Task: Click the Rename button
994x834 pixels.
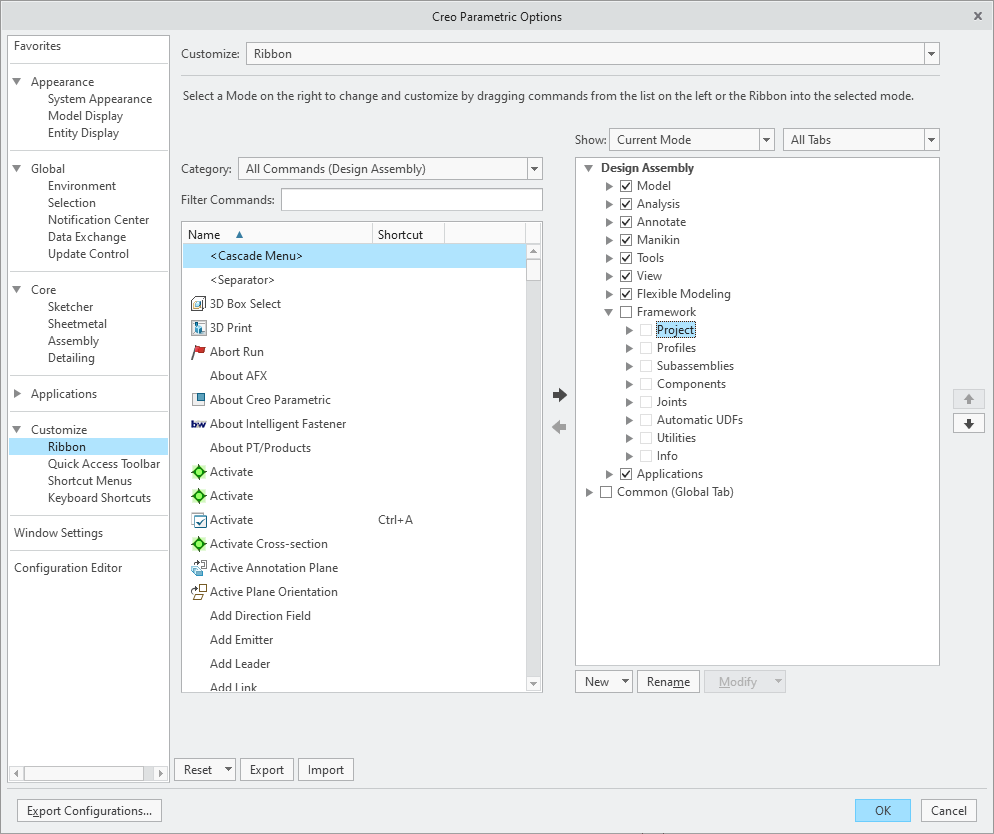Action: pyautogui.click(x=667, y=681)
